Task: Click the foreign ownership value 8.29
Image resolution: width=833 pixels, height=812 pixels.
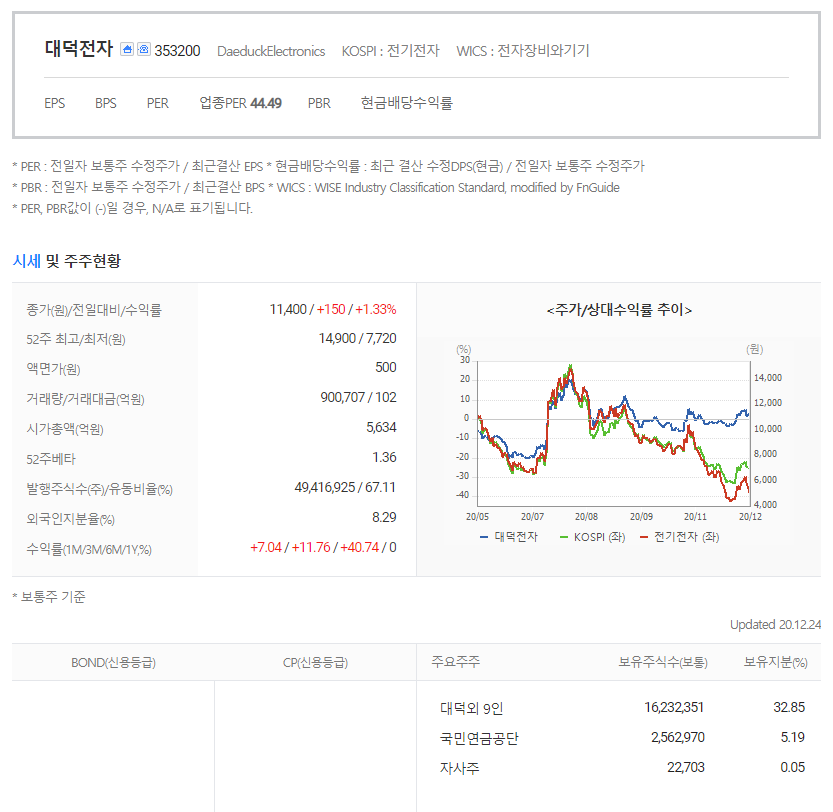Action: (x=384, y=518)
